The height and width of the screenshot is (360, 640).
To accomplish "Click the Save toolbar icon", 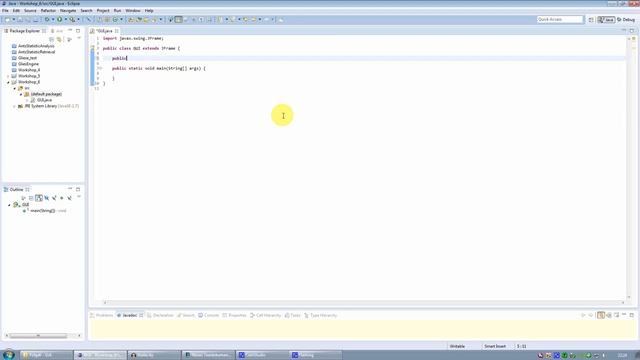I will pyautogui.click(x=20, y=20).
